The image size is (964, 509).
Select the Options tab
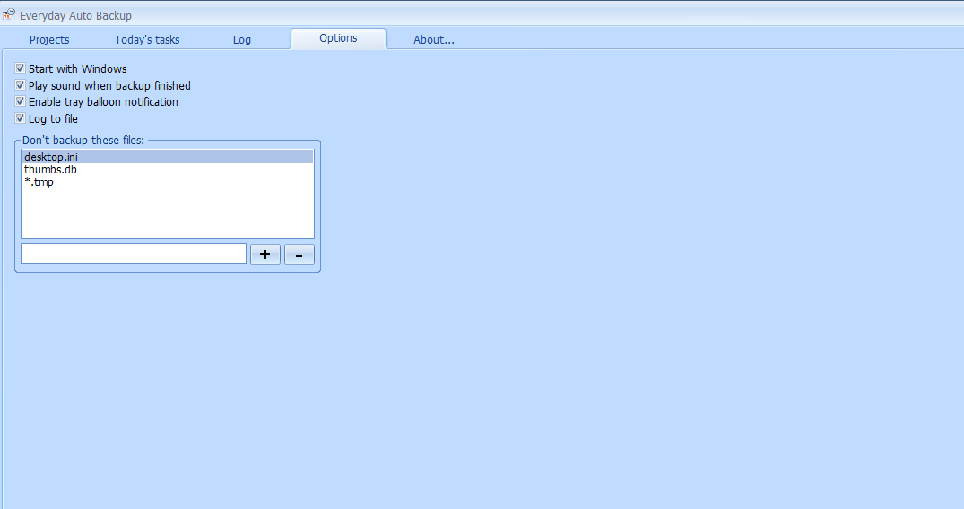[338, 38]
